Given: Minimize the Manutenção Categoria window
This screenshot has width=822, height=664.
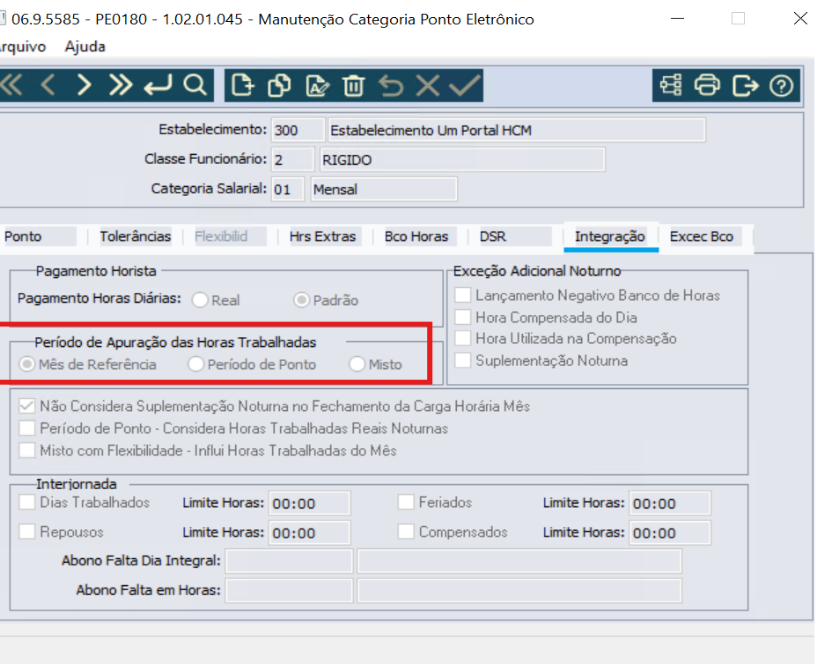Looking at the screenshot, I should (x=677, y=18).
